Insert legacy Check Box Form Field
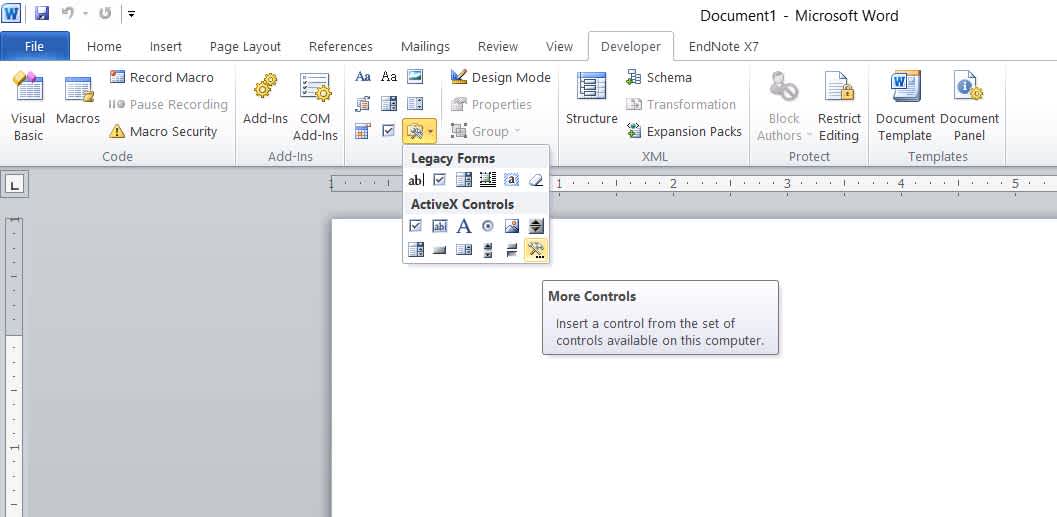This screenshot has width=1057, height=517. pos(440,180)
